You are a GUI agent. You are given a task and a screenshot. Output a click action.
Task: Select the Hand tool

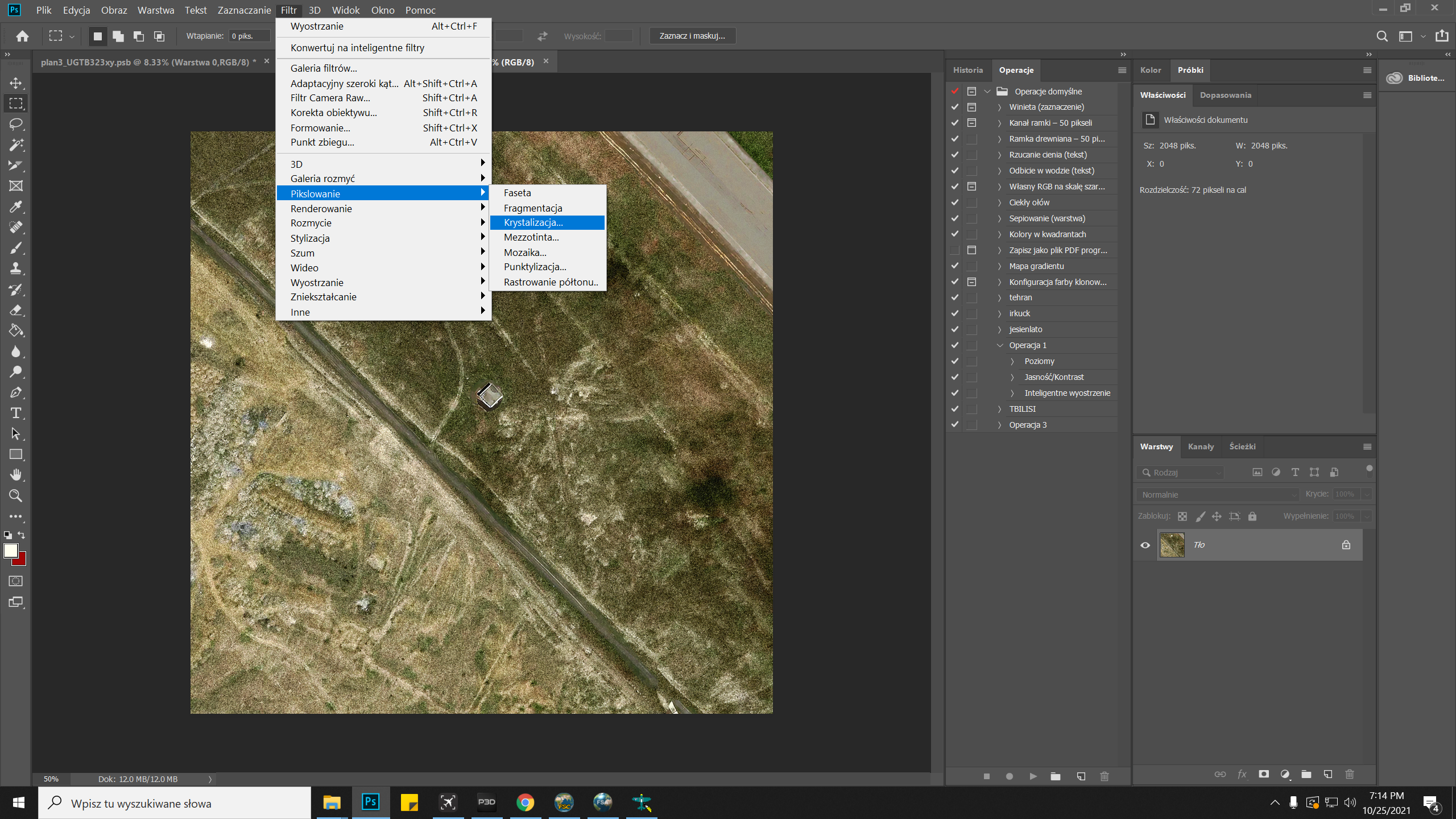pos(16,474)
